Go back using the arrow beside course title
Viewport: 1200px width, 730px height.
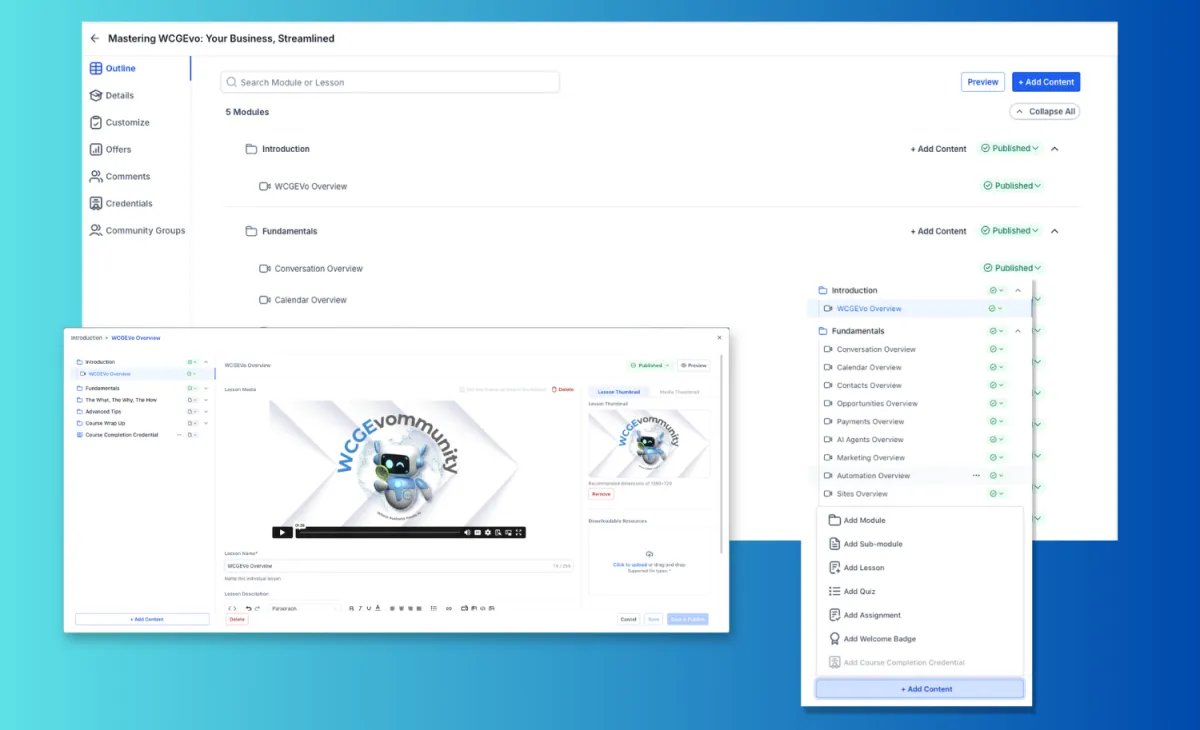point(95,38)
